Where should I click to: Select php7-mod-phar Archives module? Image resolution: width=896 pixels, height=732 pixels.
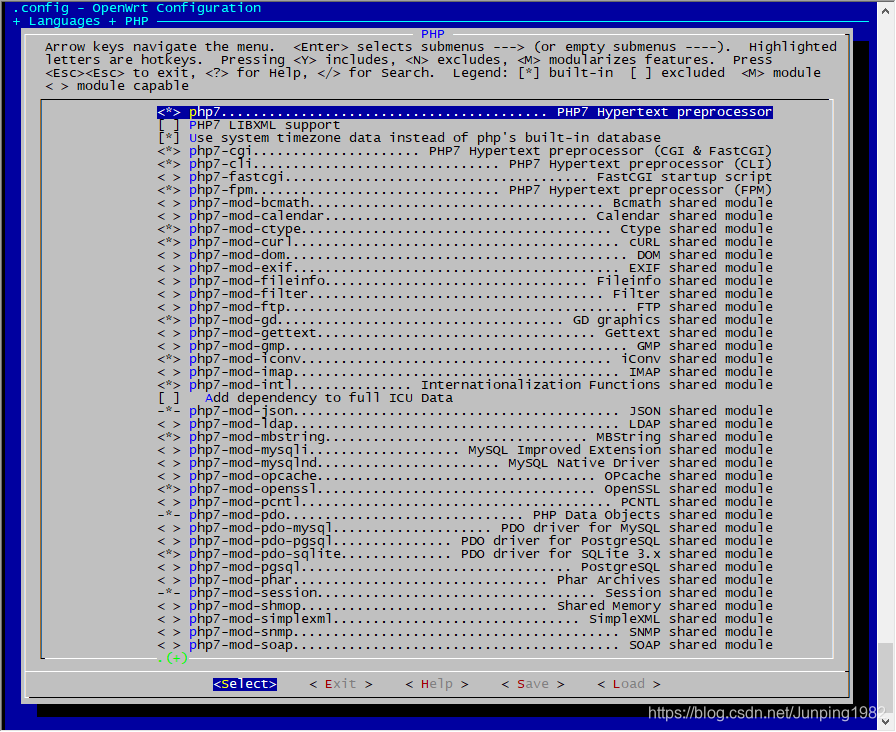[465, 580]
